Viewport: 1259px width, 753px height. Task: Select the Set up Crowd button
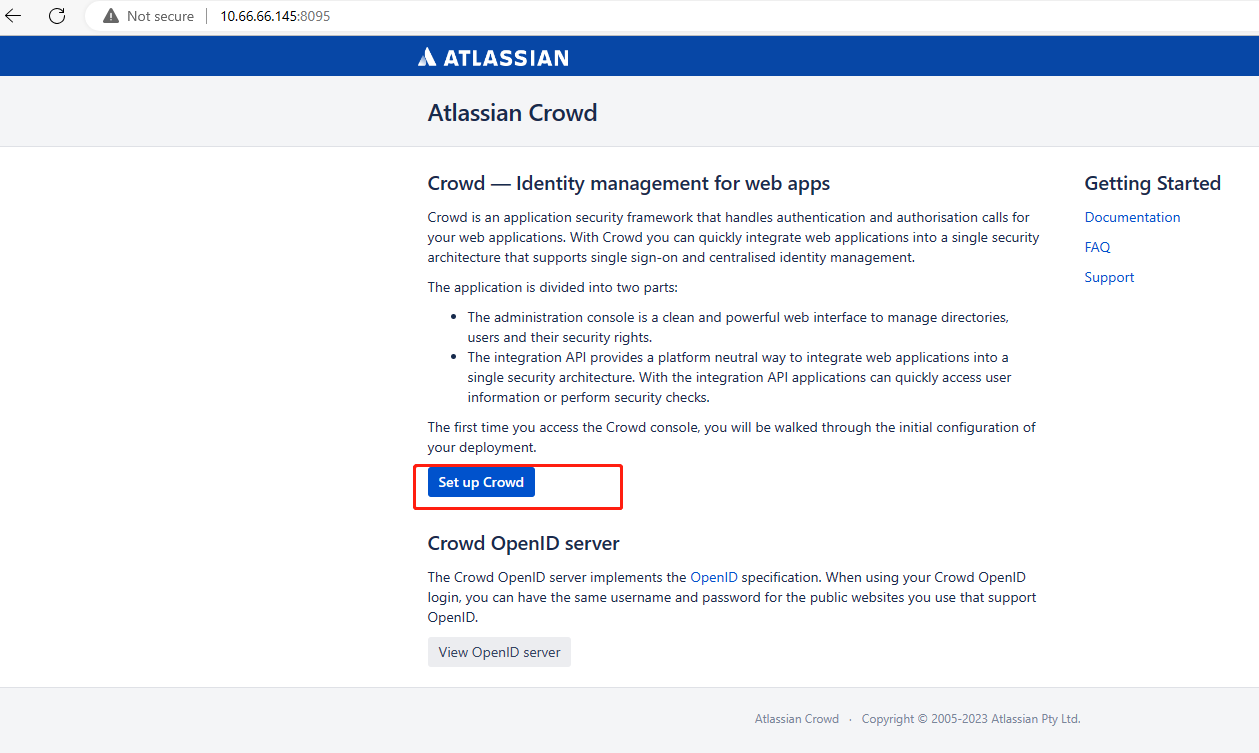[x=481, y=482]
